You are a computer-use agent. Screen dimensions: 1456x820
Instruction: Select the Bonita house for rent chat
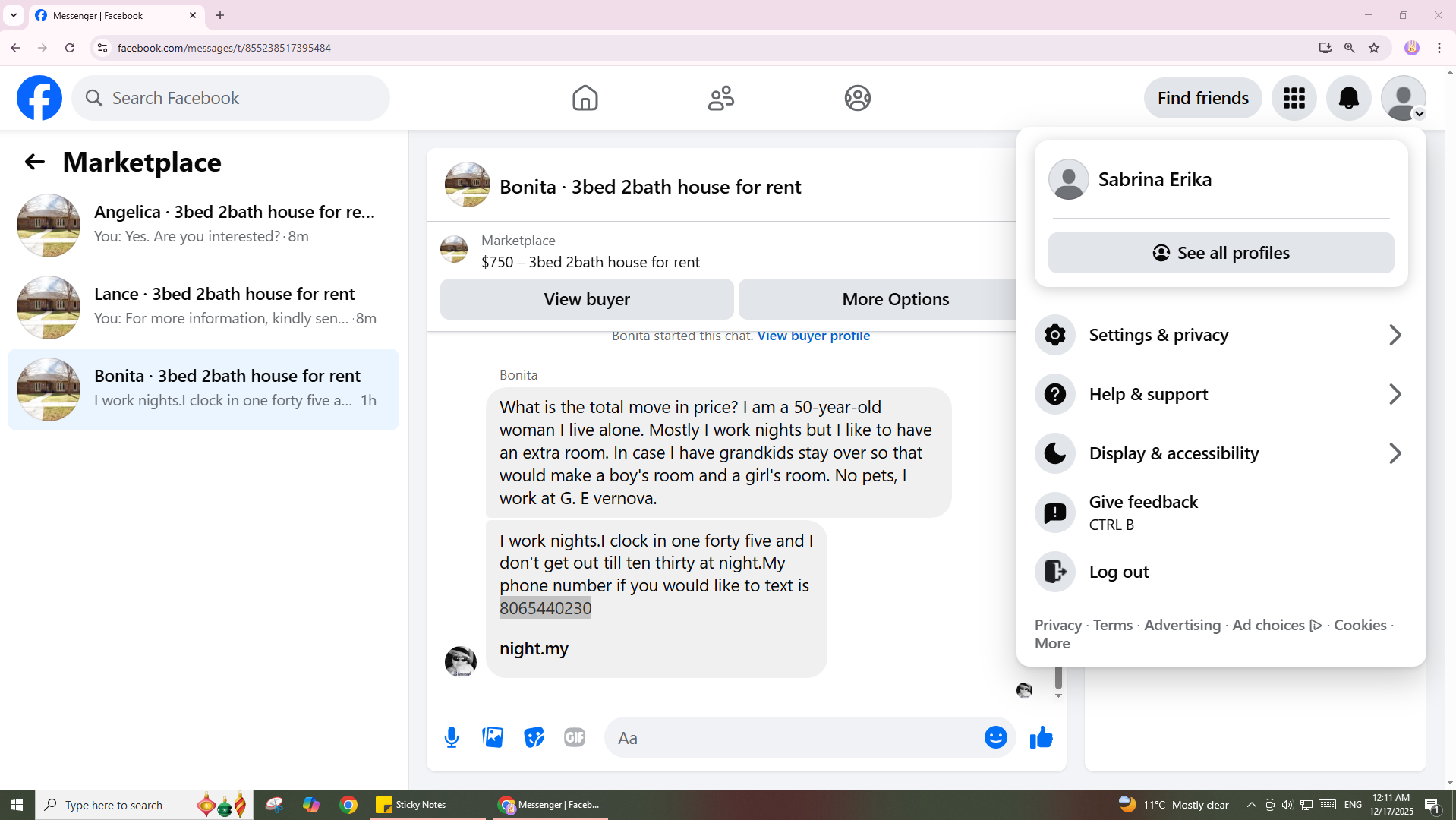pyautogui.click(x=203, y=389)
